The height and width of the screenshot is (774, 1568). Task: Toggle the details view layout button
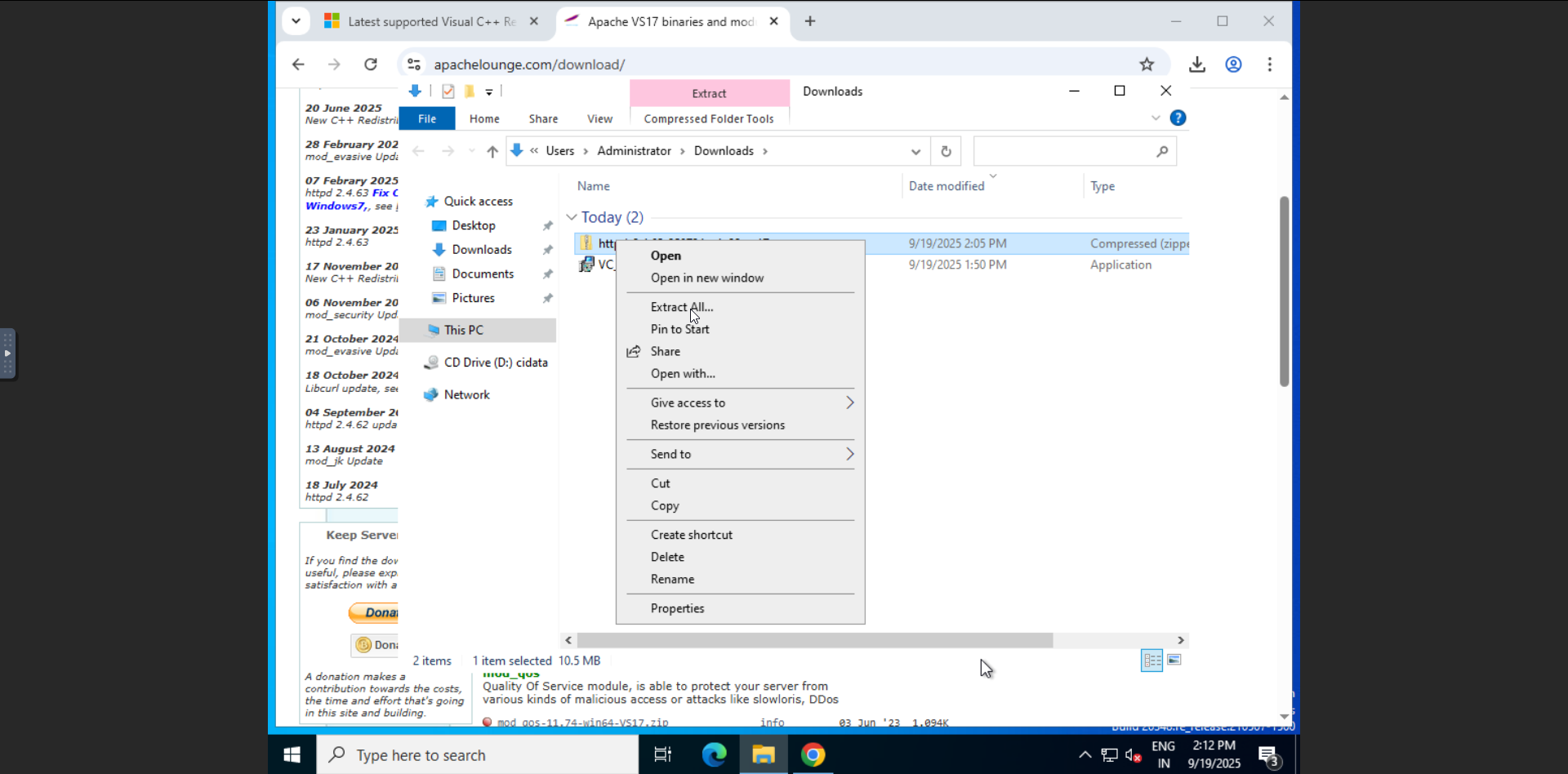coord(1152,661)
